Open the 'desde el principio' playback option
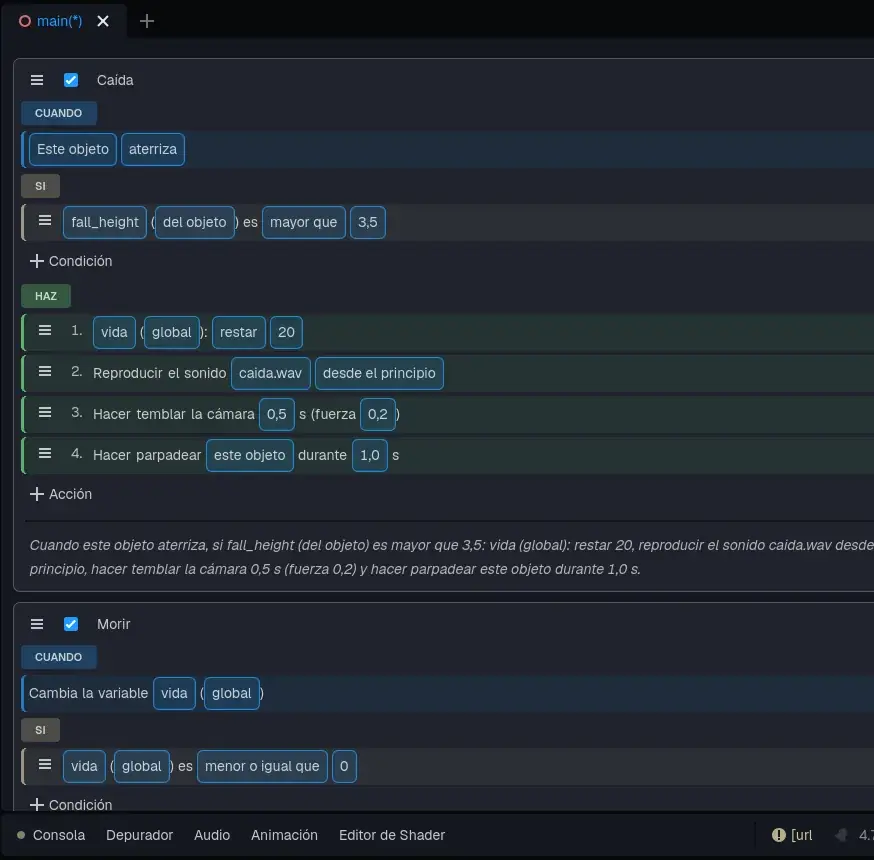The height and width of the screenshot is (860, 874). pos(379,373)
